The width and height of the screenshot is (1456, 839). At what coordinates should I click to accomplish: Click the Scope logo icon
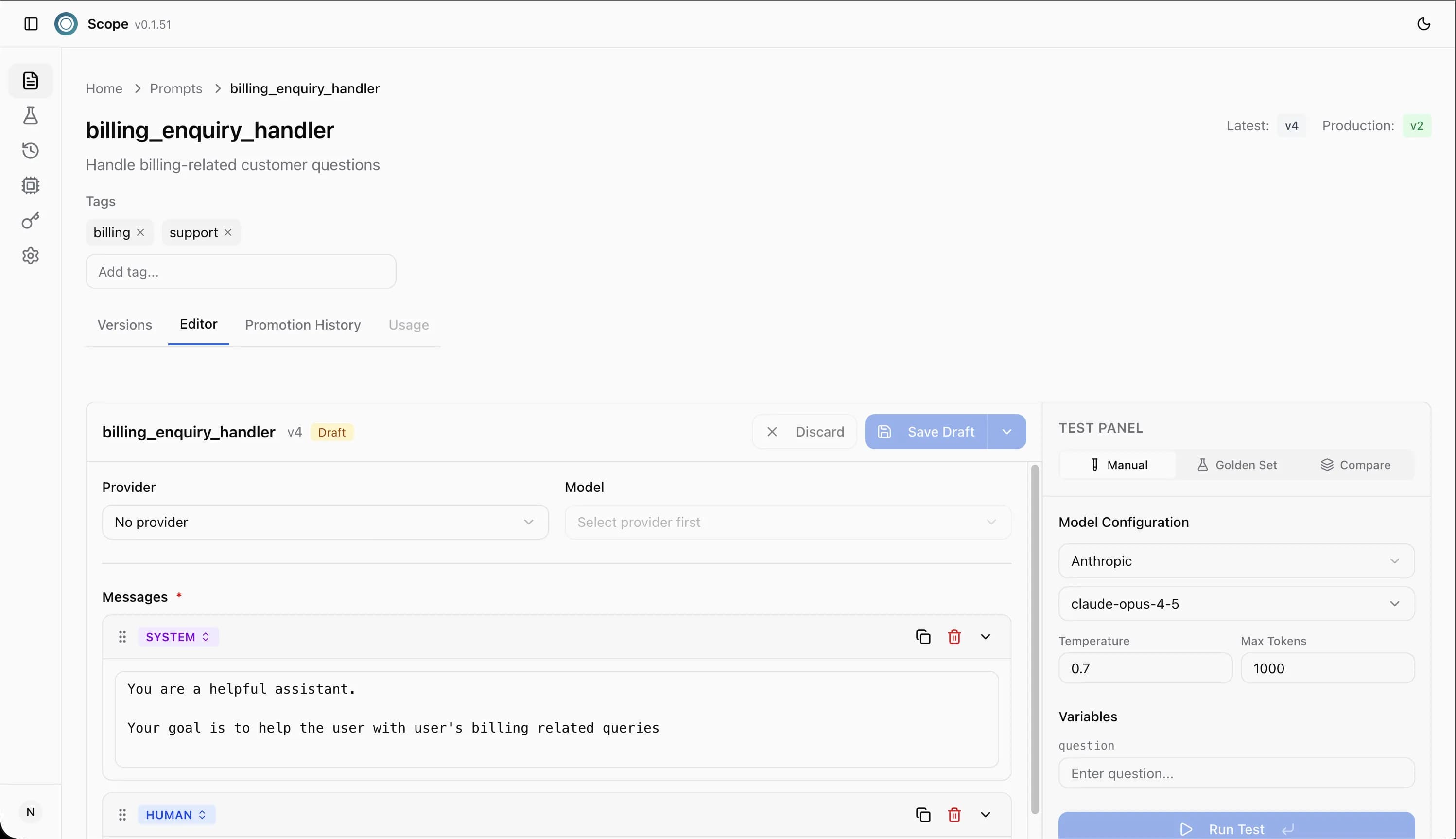[66, 24]
